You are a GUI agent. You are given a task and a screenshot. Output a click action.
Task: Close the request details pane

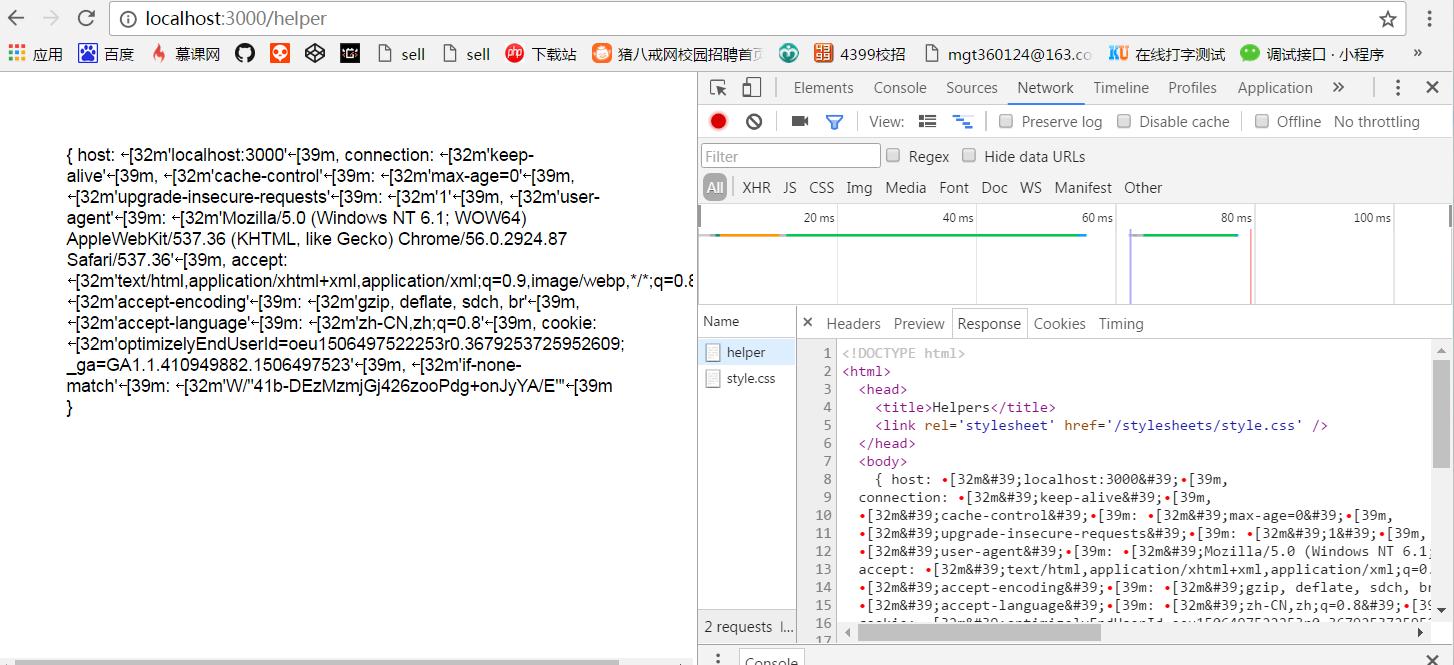point(808,323)
